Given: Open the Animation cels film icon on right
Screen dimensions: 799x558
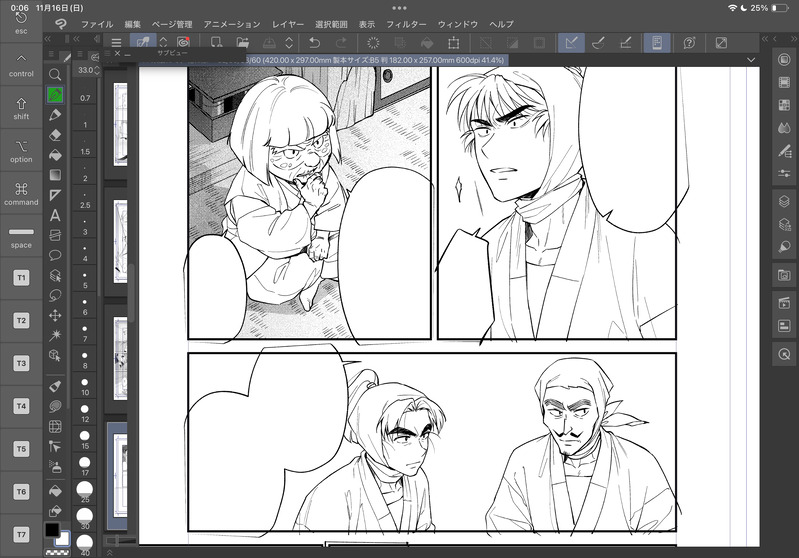Looking at the screenshot, I should tap(784, 82).
